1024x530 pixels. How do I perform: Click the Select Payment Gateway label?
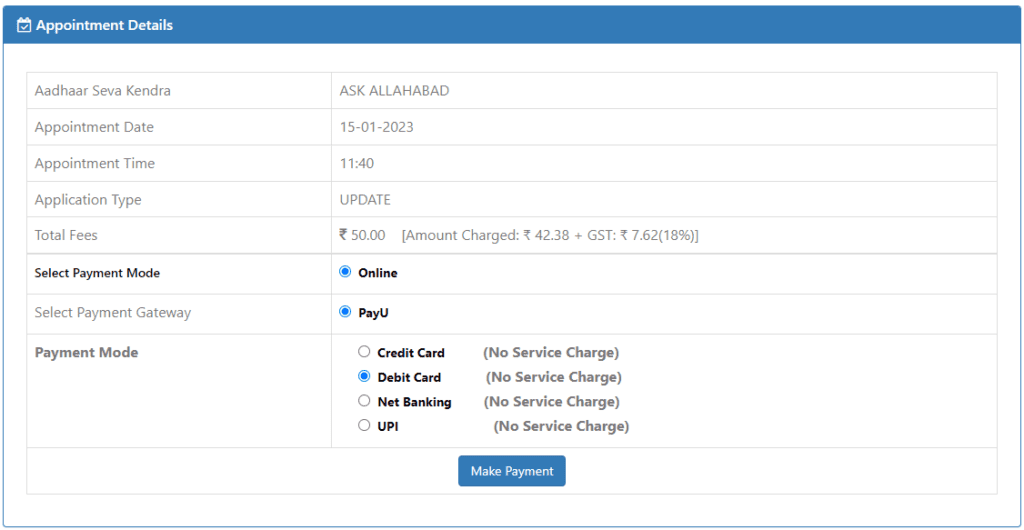click(x=113, y=313)
